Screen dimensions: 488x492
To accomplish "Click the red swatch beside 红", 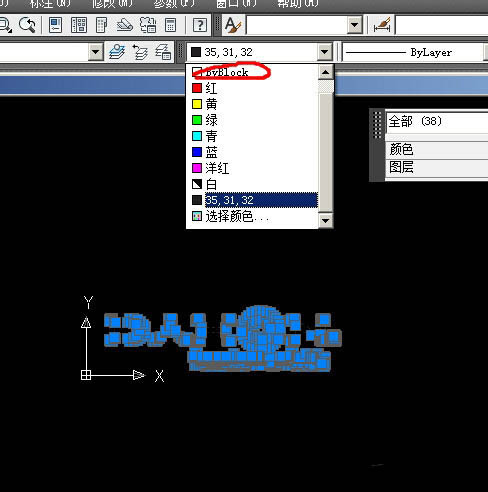I will click(x=197, y=88).
